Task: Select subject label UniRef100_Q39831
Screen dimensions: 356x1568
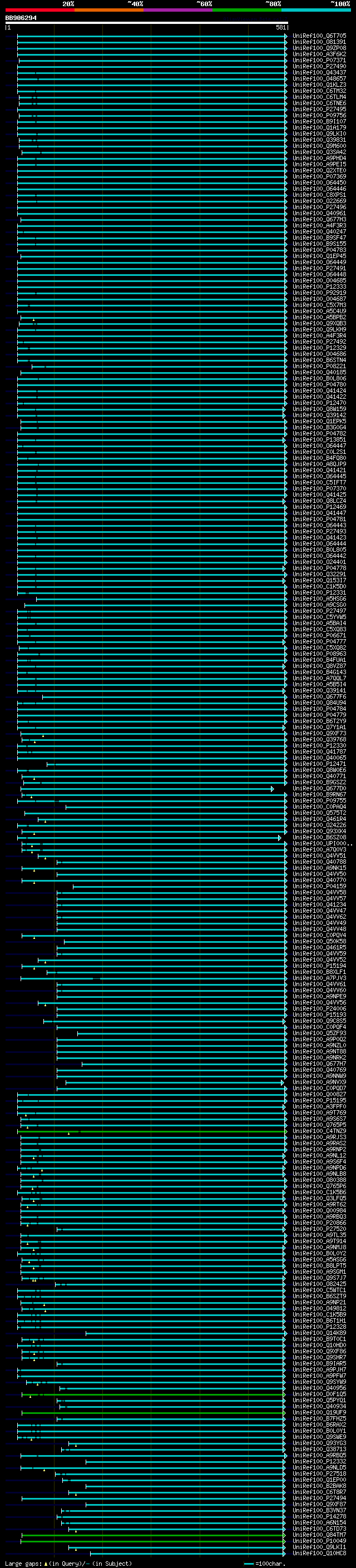Action: coord(319,140)
